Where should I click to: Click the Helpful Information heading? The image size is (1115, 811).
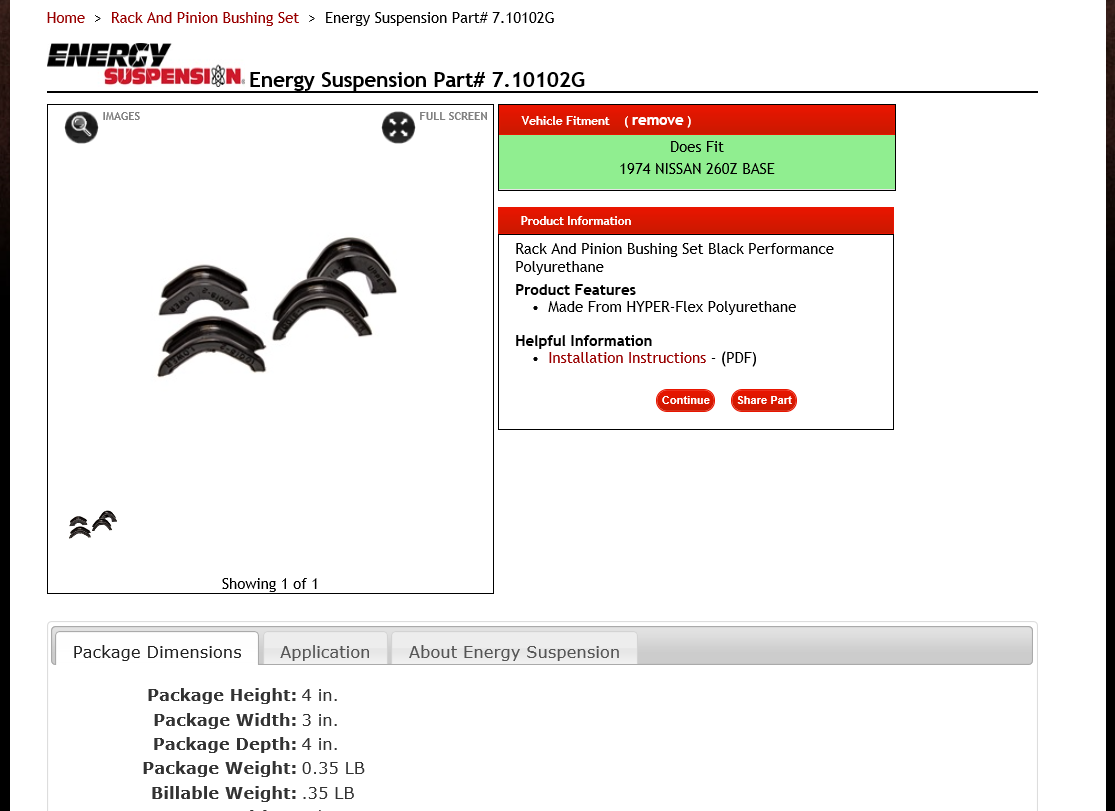point(583,341)
